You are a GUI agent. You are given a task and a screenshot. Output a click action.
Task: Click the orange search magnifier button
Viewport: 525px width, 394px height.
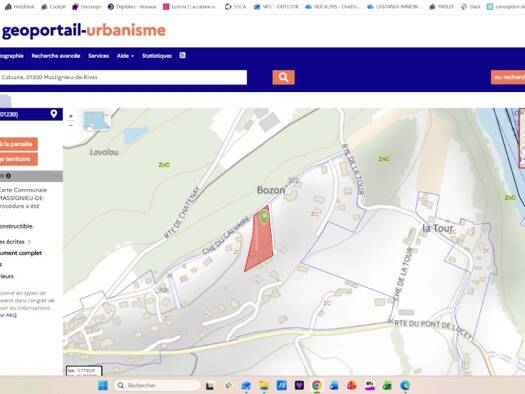point(283,77)
